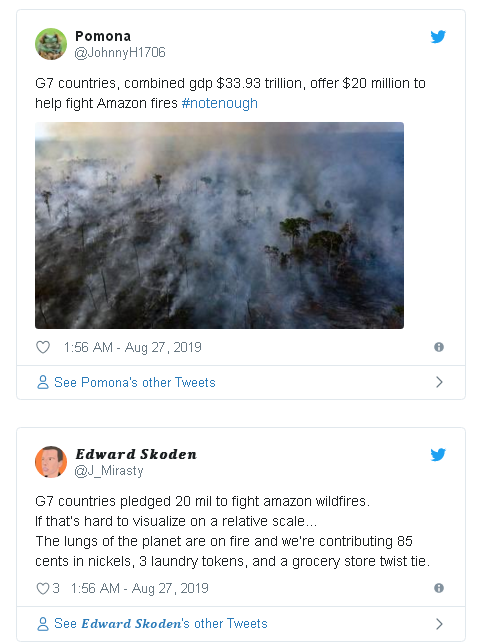The image size is (482, 644).
Task: Click the Edward Skoden display name
Action: (136, 454)
